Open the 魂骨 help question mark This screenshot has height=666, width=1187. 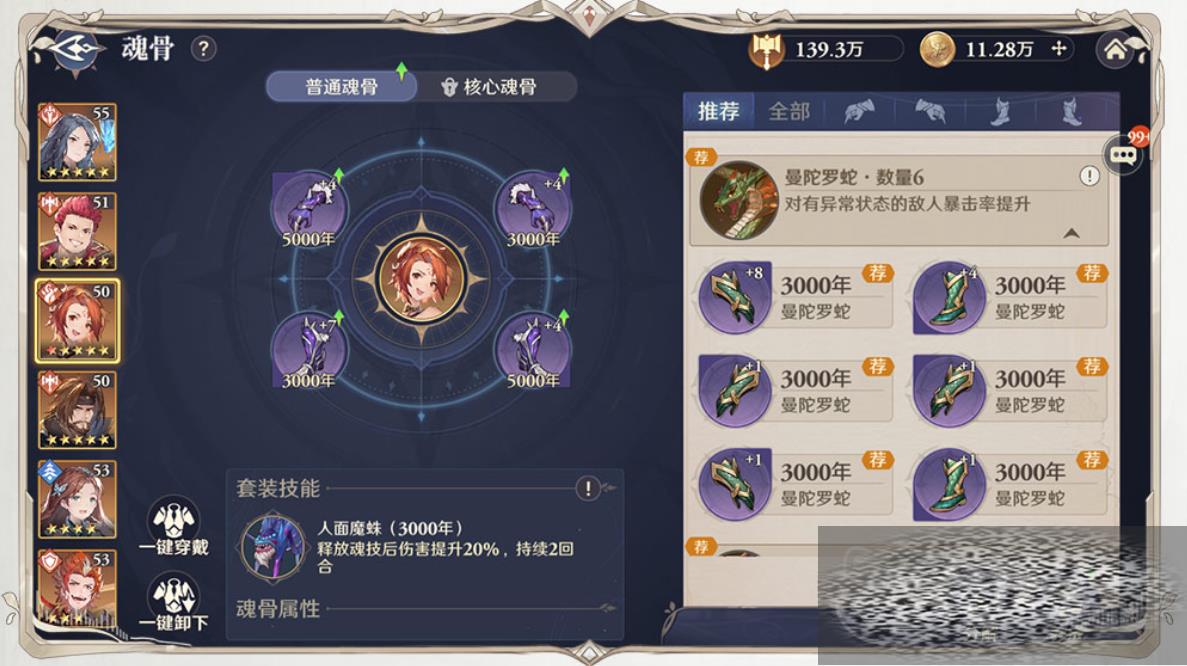[203, 49]
